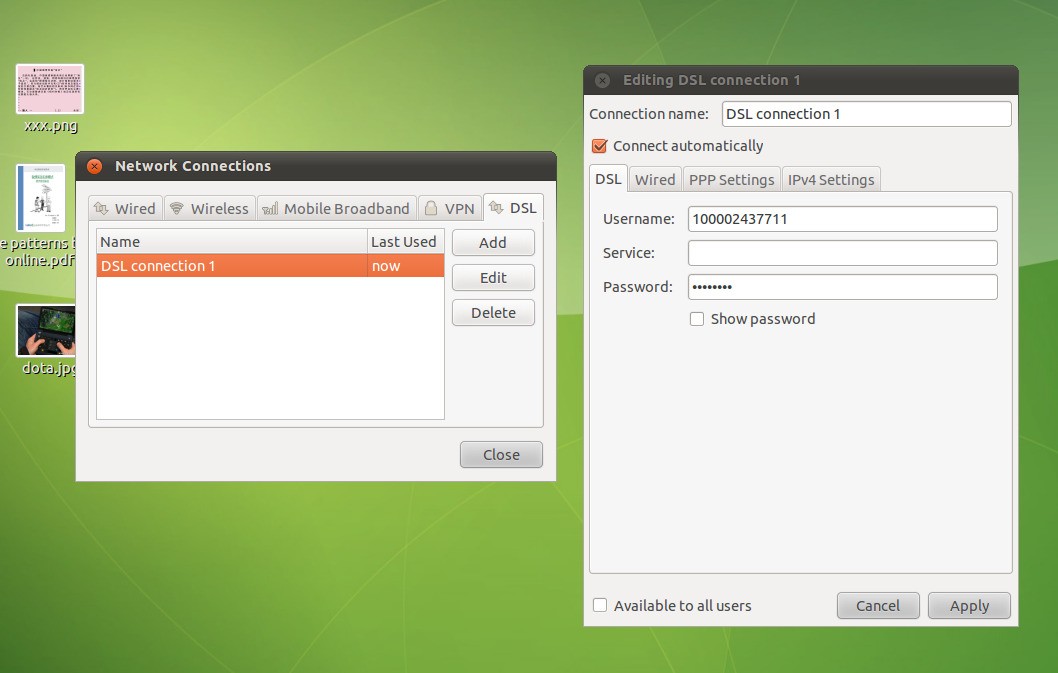Screen dimensions: 1058x673
Task: Select the DSL connection 1 row
Action: (232, 266)
